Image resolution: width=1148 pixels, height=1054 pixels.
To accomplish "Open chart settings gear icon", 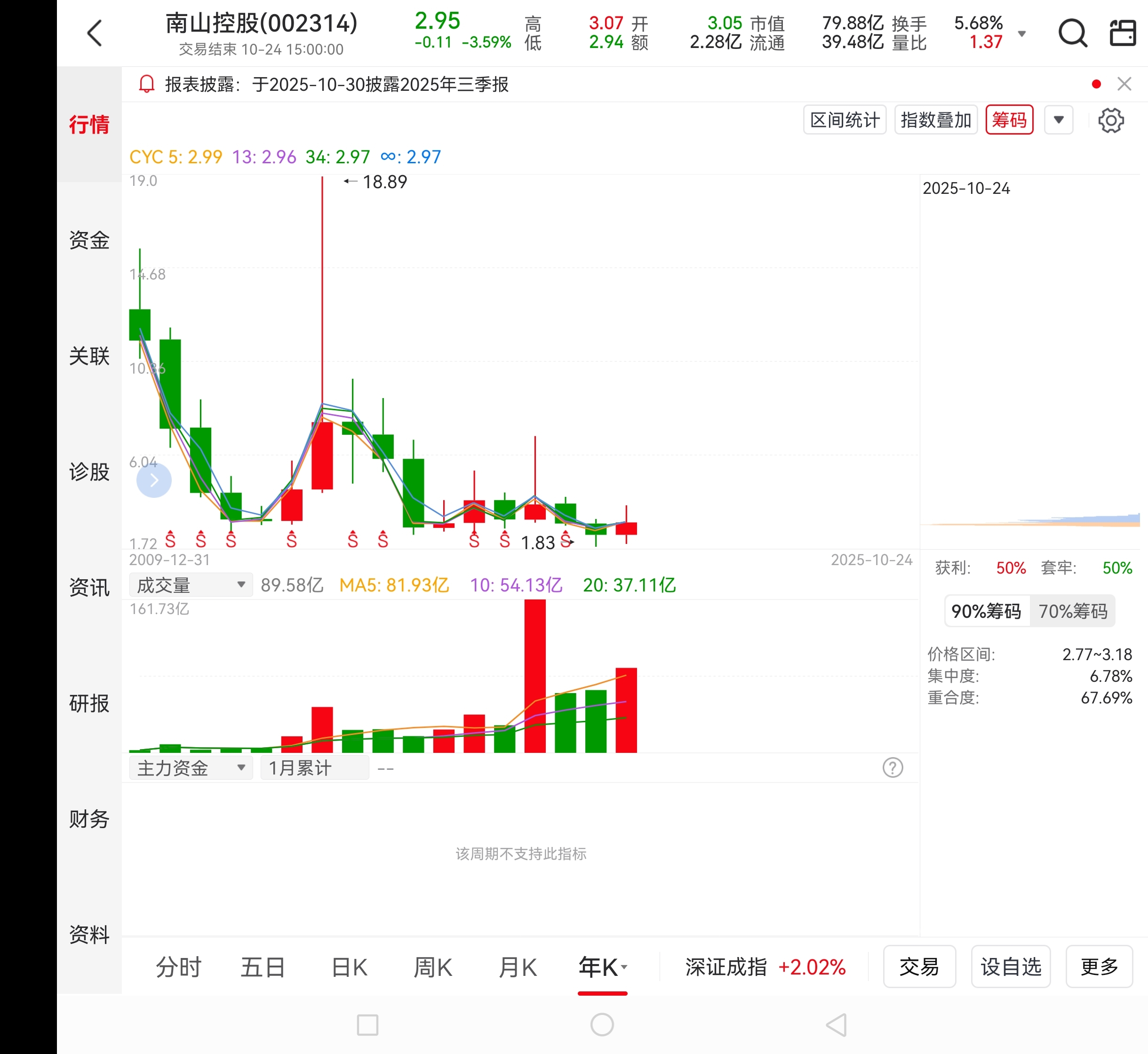I will [x=1110, y=120].
